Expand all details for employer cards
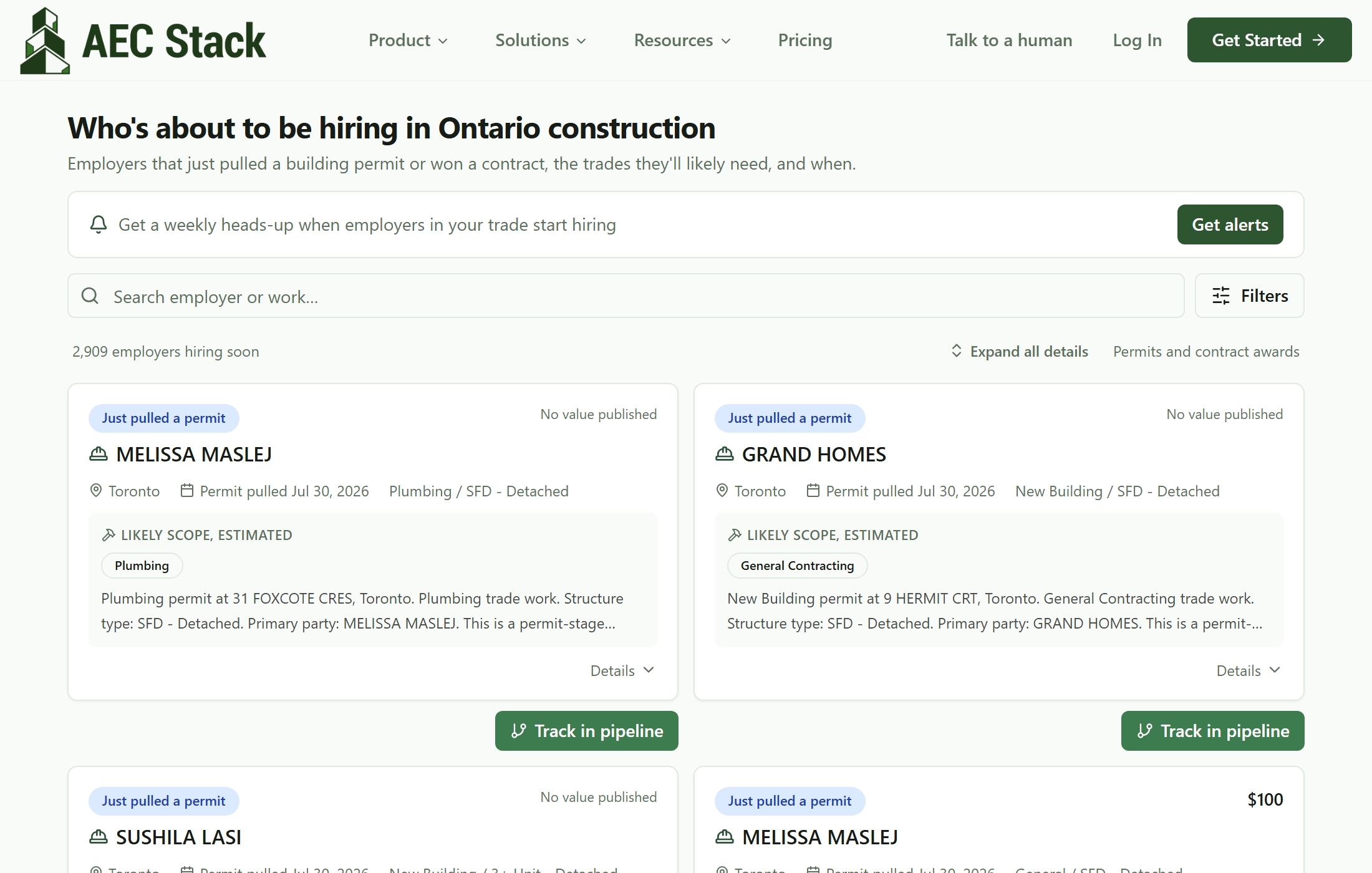This screenshot has height=873, width=1372. click(1019, 351)
